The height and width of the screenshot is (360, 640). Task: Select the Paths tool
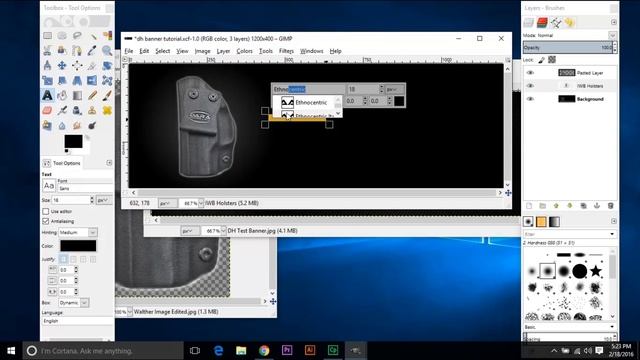tap(77, 51)
